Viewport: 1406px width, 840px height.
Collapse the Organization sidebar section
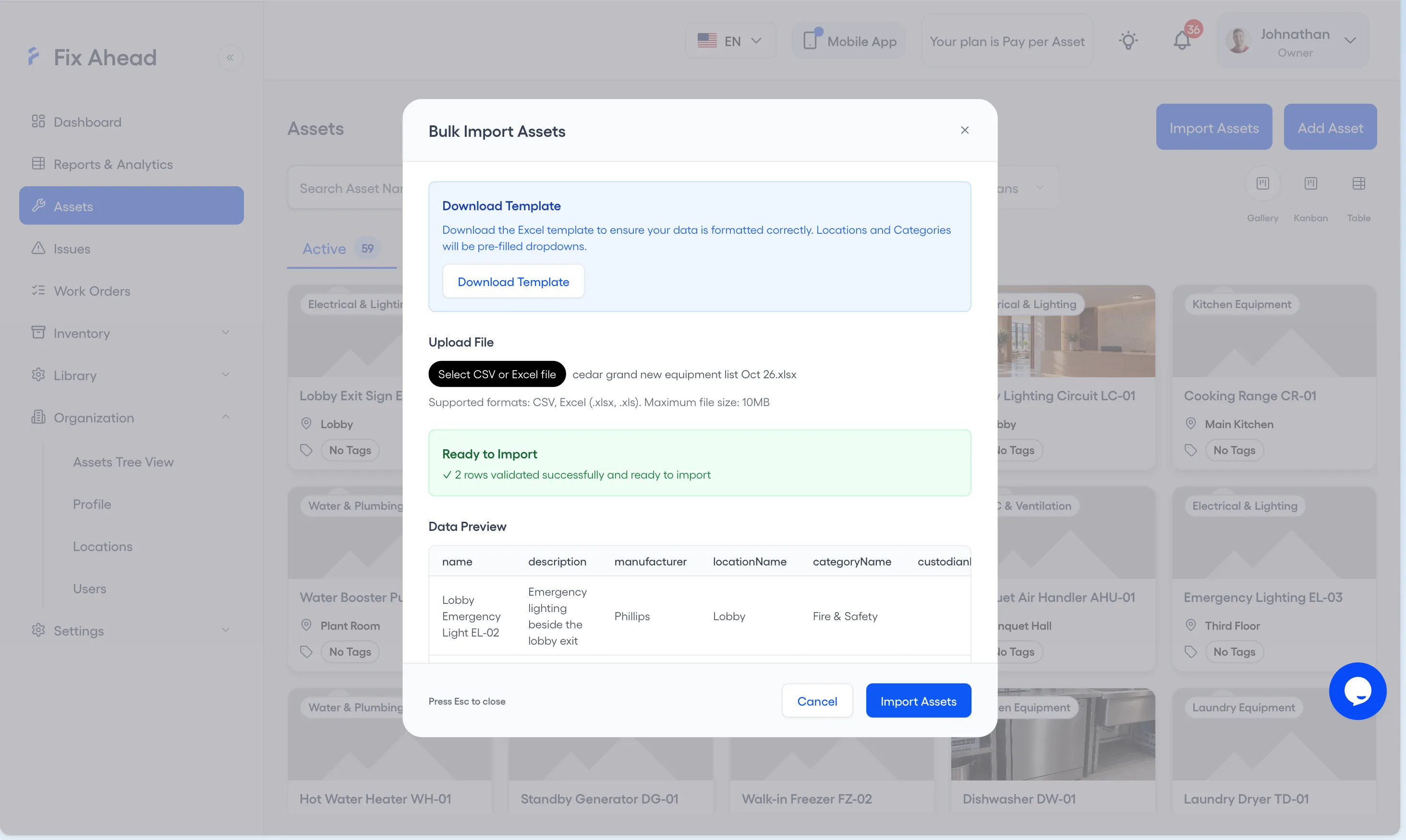click(x=132, y=417)
